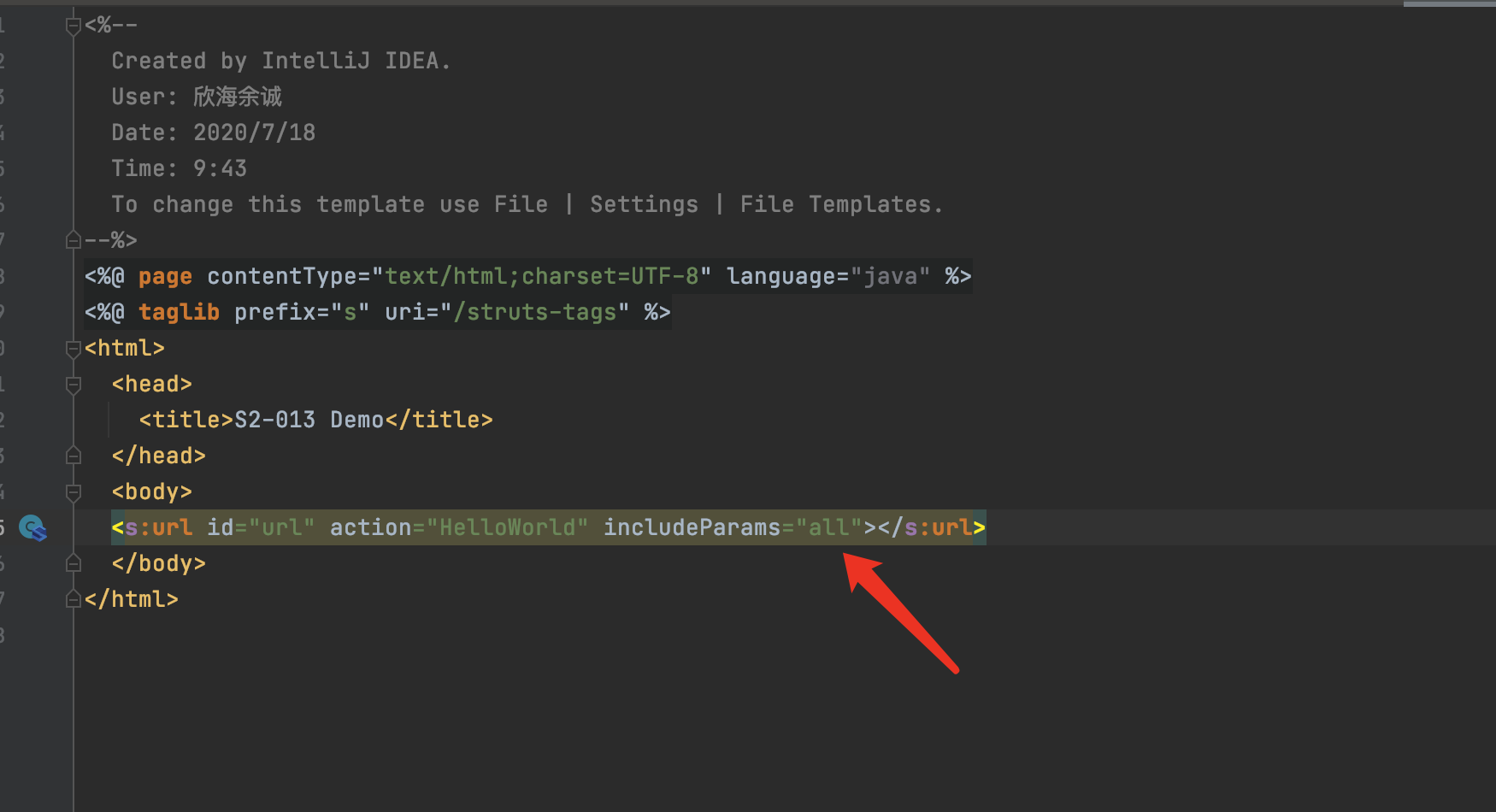Click the time value 9:43
Viewport: 1496px width, 812px height.
pos(221,168)
